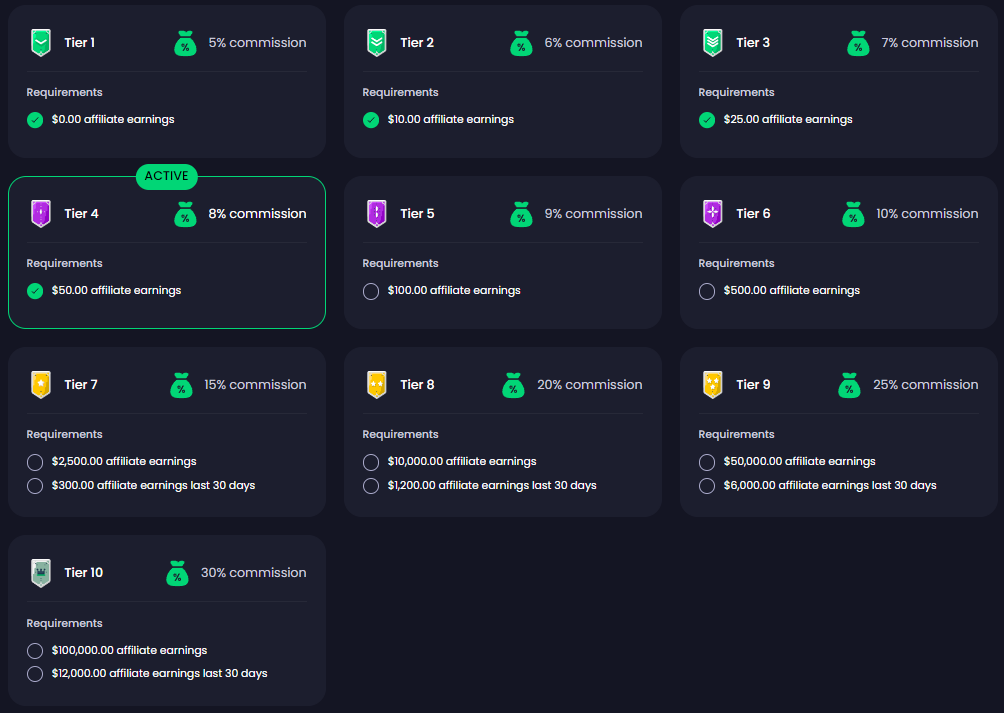Click the Tier 1 green badge icon
This screenshot has height=713, width=1004.
[x=40, y=43]
